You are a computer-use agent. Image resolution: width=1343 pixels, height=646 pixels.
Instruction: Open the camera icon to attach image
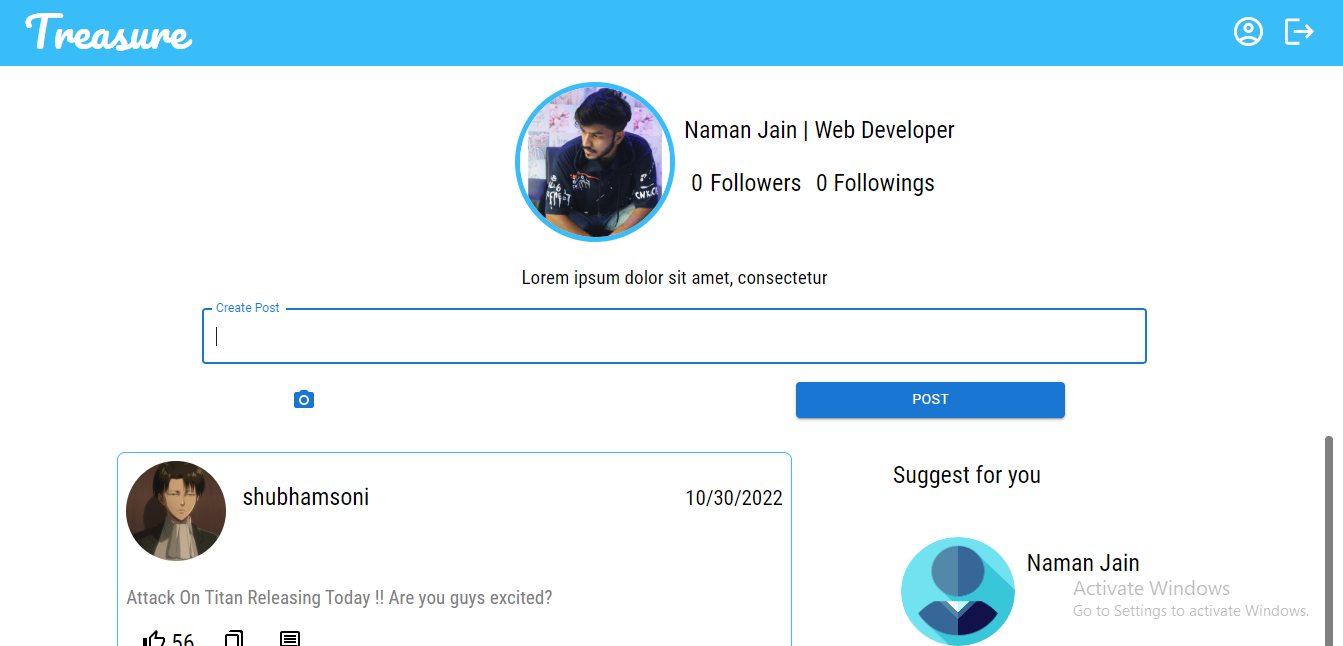coord(303,398)
